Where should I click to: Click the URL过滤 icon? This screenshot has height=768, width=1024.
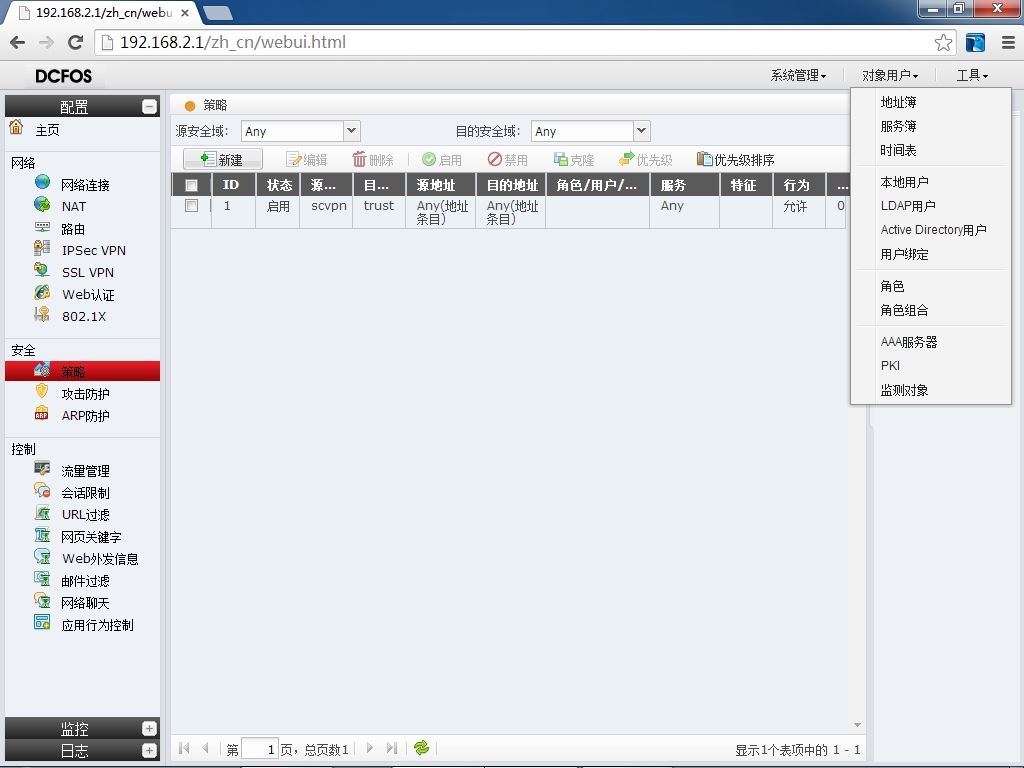click(42, 513)
